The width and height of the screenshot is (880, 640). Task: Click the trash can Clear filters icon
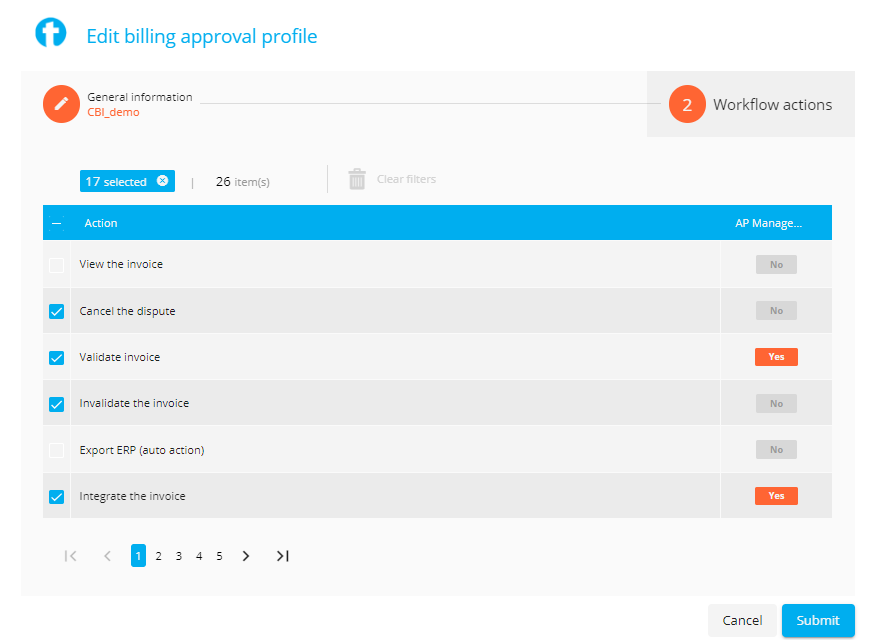point(357,179)
